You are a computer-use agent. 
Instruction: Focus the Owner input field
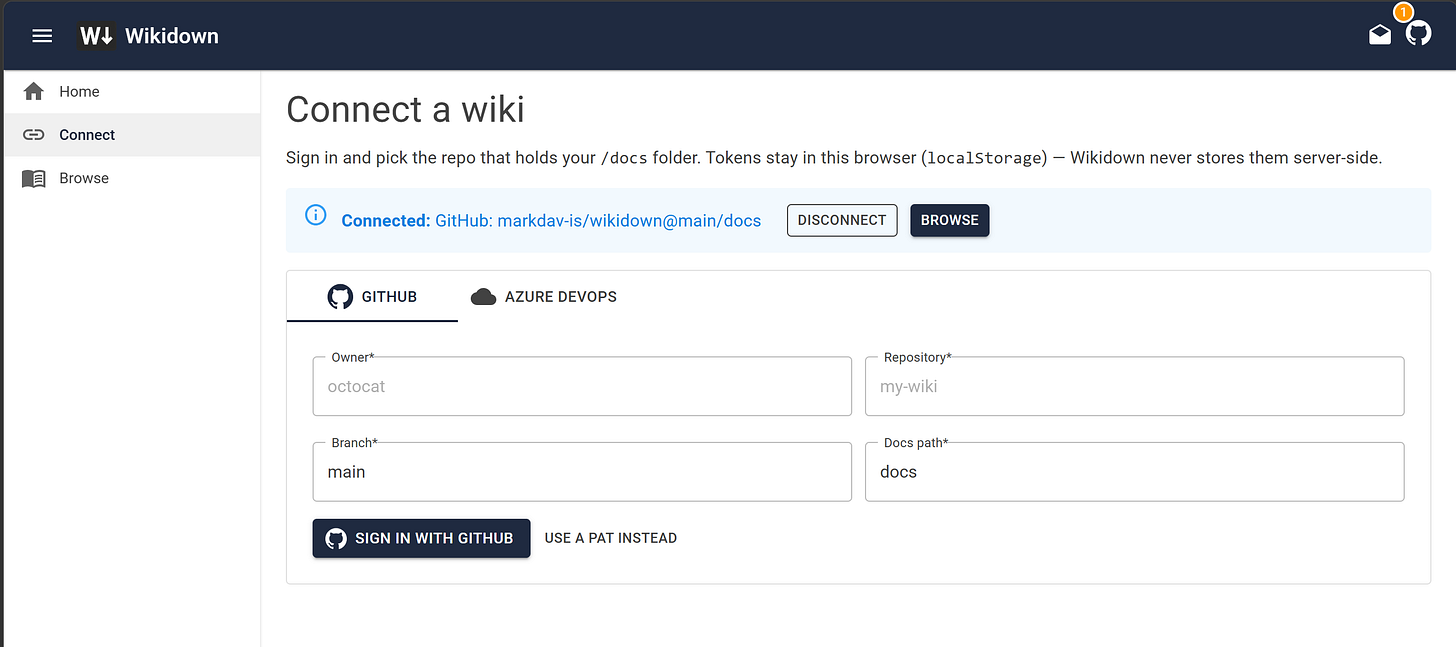click(x=582, y=386)
